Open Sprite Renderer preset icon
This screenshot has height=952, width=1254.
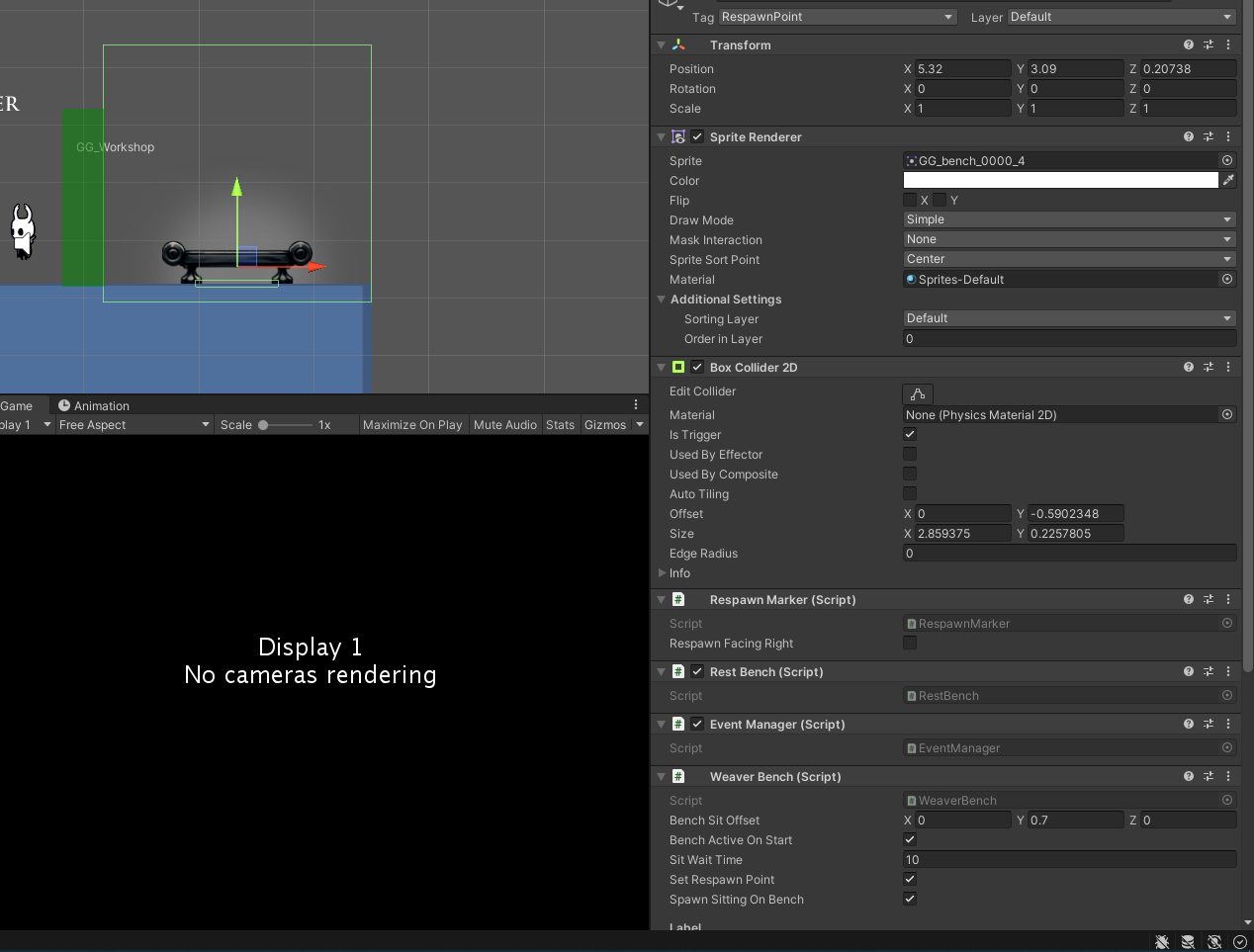(x=1208, y=136)
